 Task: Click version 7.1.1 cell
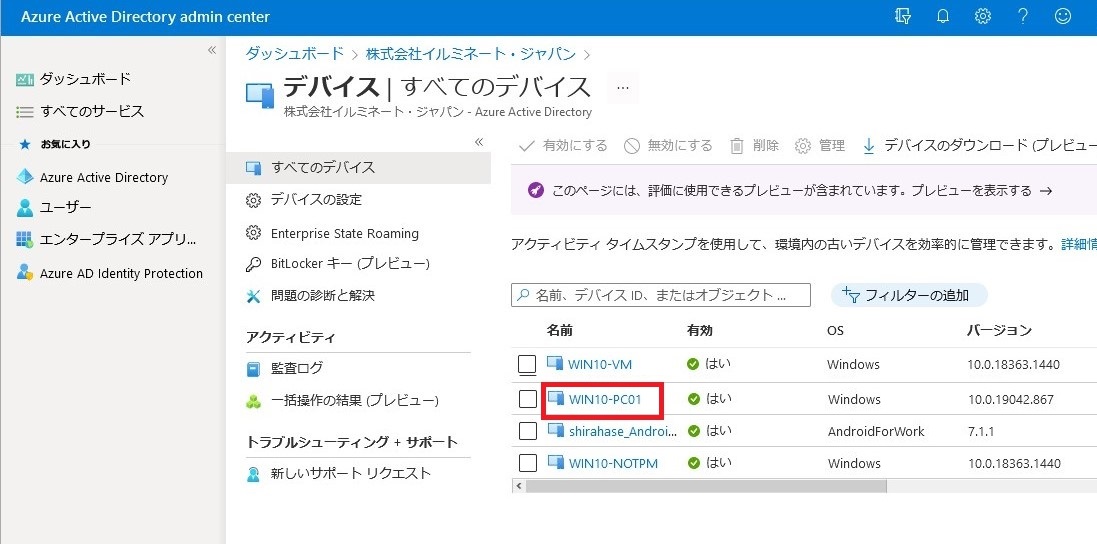980,431
